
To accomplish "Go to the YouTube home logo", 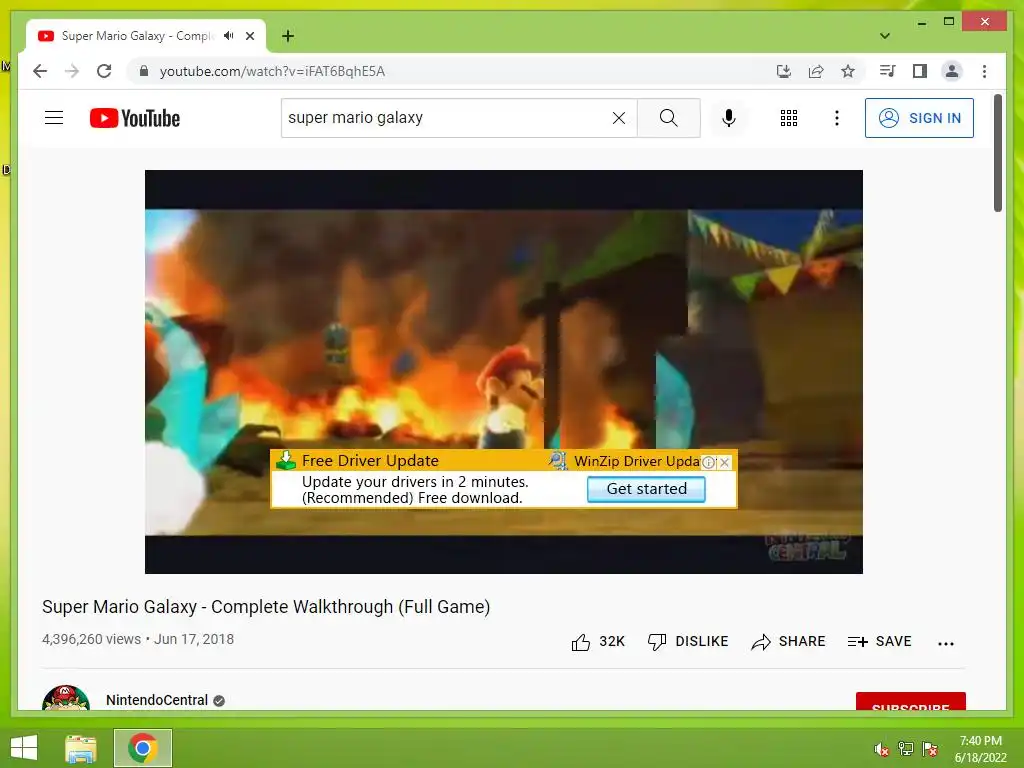I will pyautogui.click(x=135, y=118).
